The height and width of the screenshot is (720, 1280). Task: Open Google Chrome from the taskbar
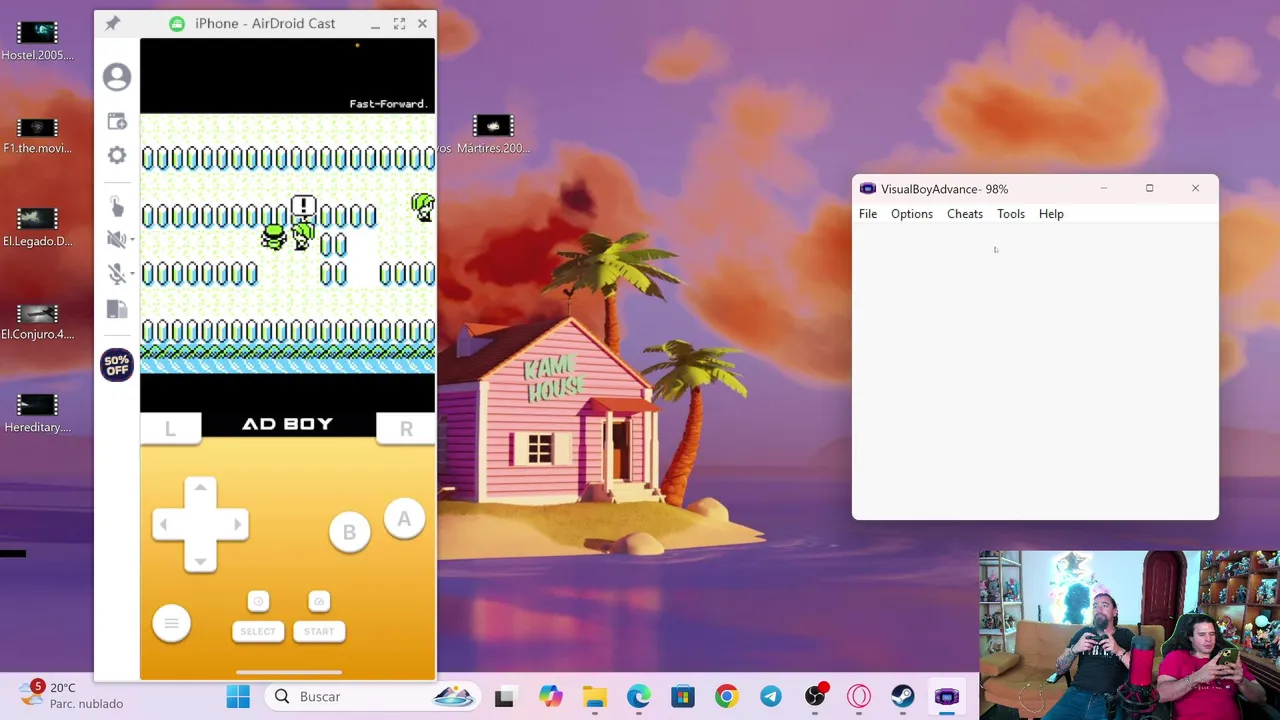727,696
